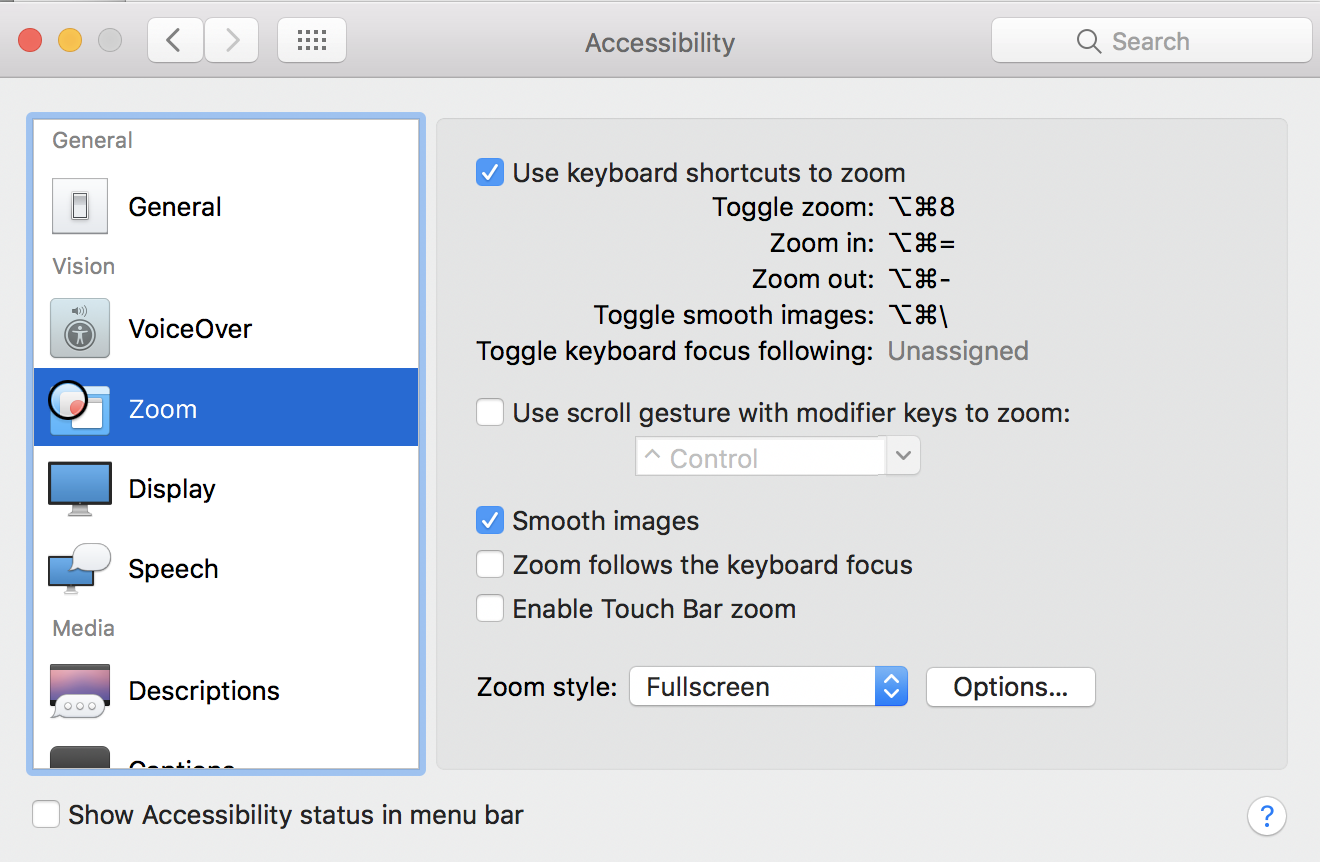Viewport: 1320px width, 862px height.
Task: Open the Descriptions icon in Media section
Action: [x=80, y=691]
